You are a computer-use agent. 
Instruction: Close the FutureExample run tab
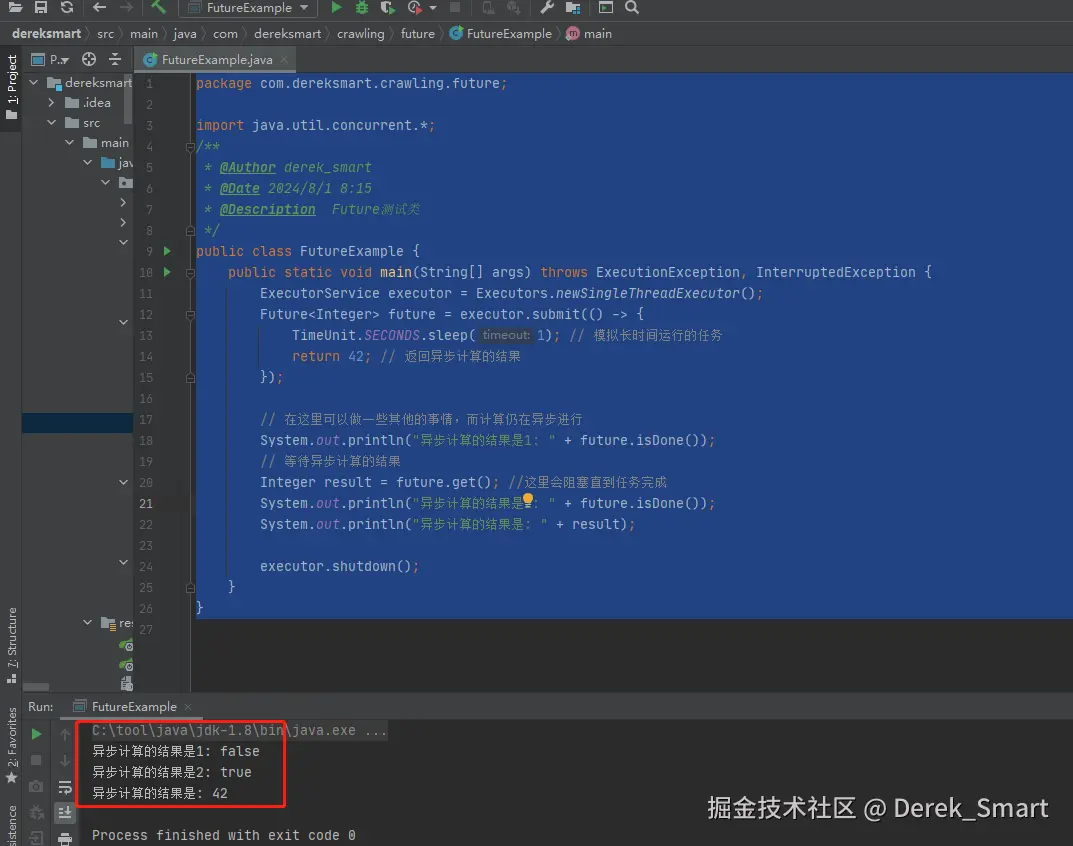tap(188, 707)
